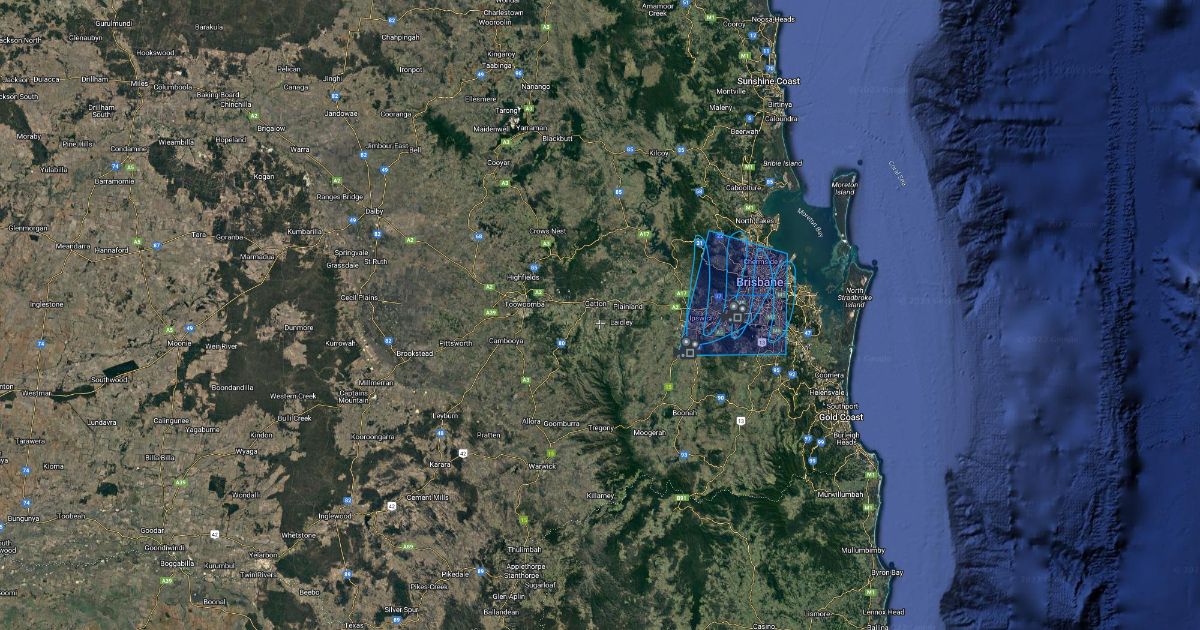Click the Brisbane city label
This screenshot has height=630, width=1200.
760,282
